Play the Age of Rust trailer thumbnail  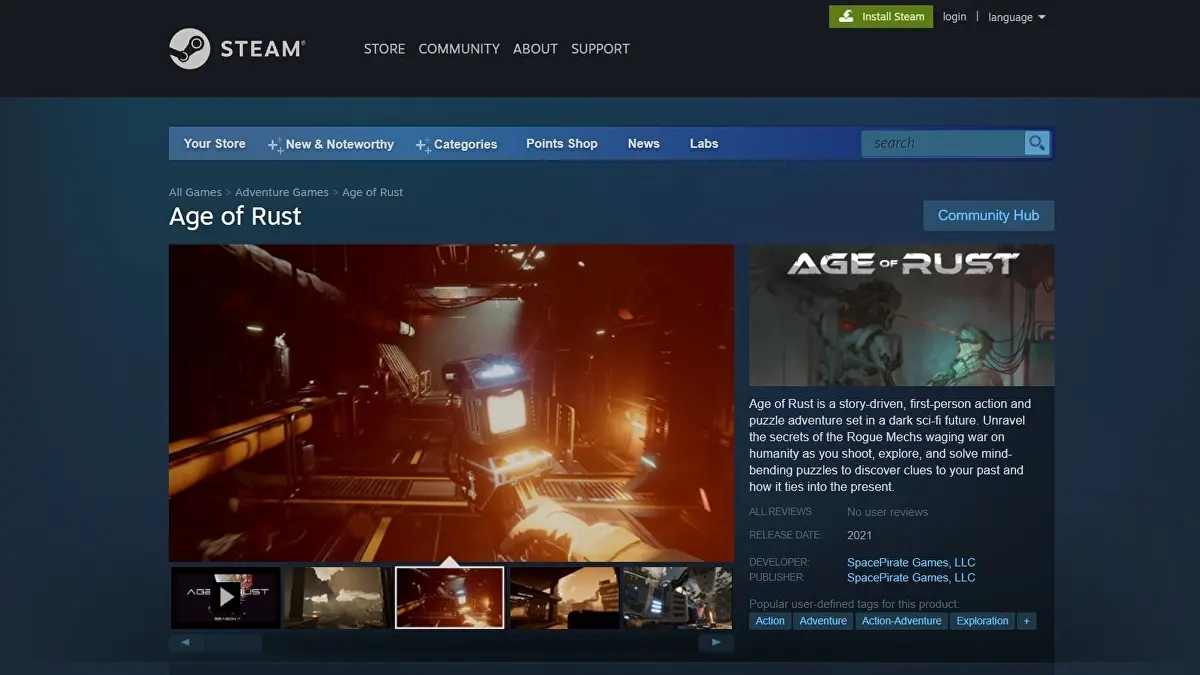click(226, 597)
